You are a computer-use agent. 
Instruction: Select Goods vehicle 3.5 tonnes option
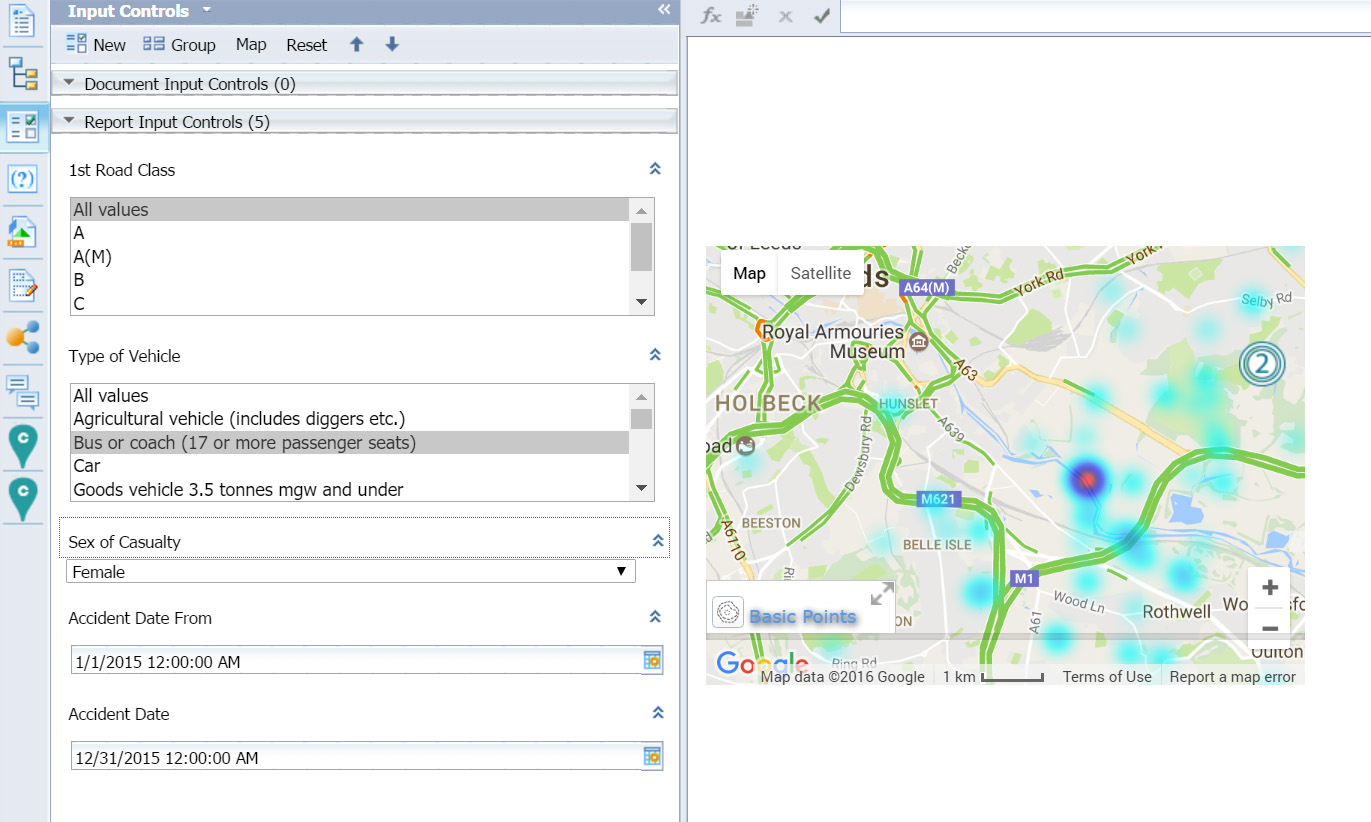[350, 489]
